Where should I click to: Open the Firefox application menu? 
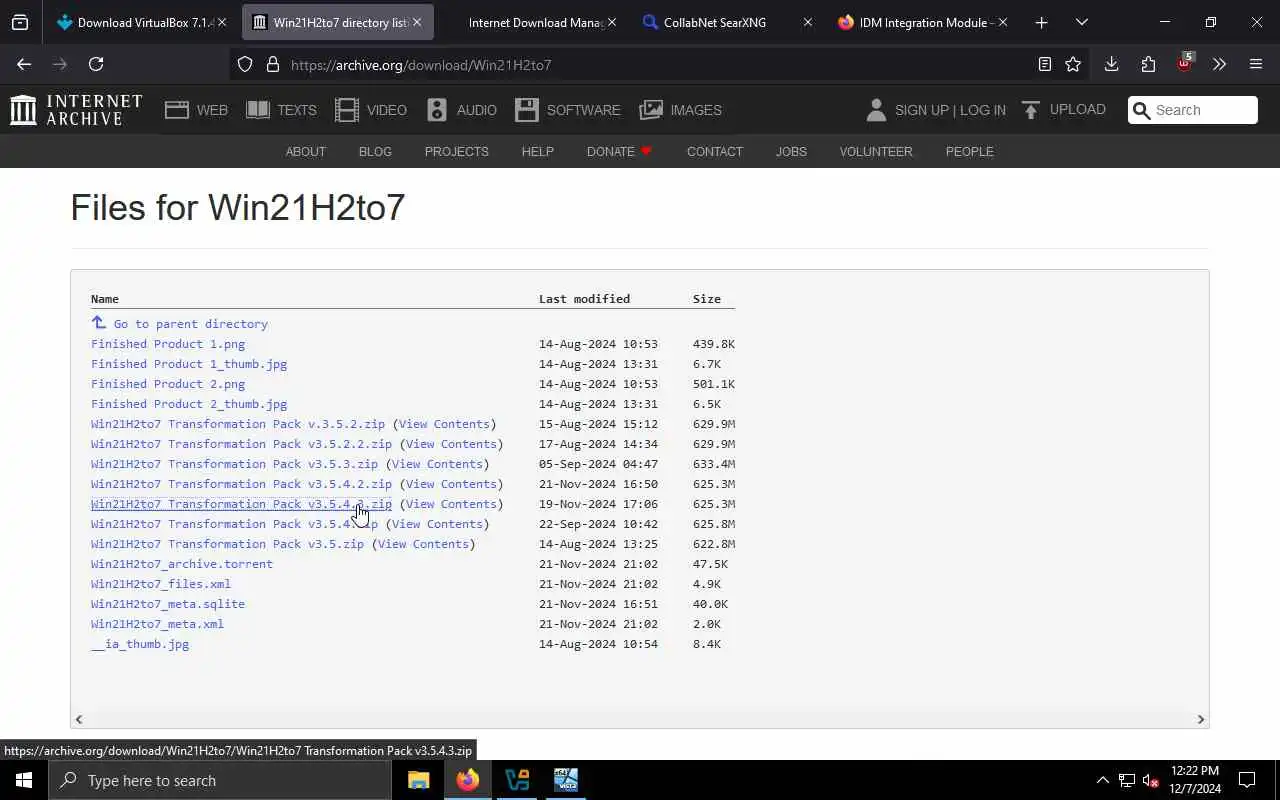[1256, 64]
